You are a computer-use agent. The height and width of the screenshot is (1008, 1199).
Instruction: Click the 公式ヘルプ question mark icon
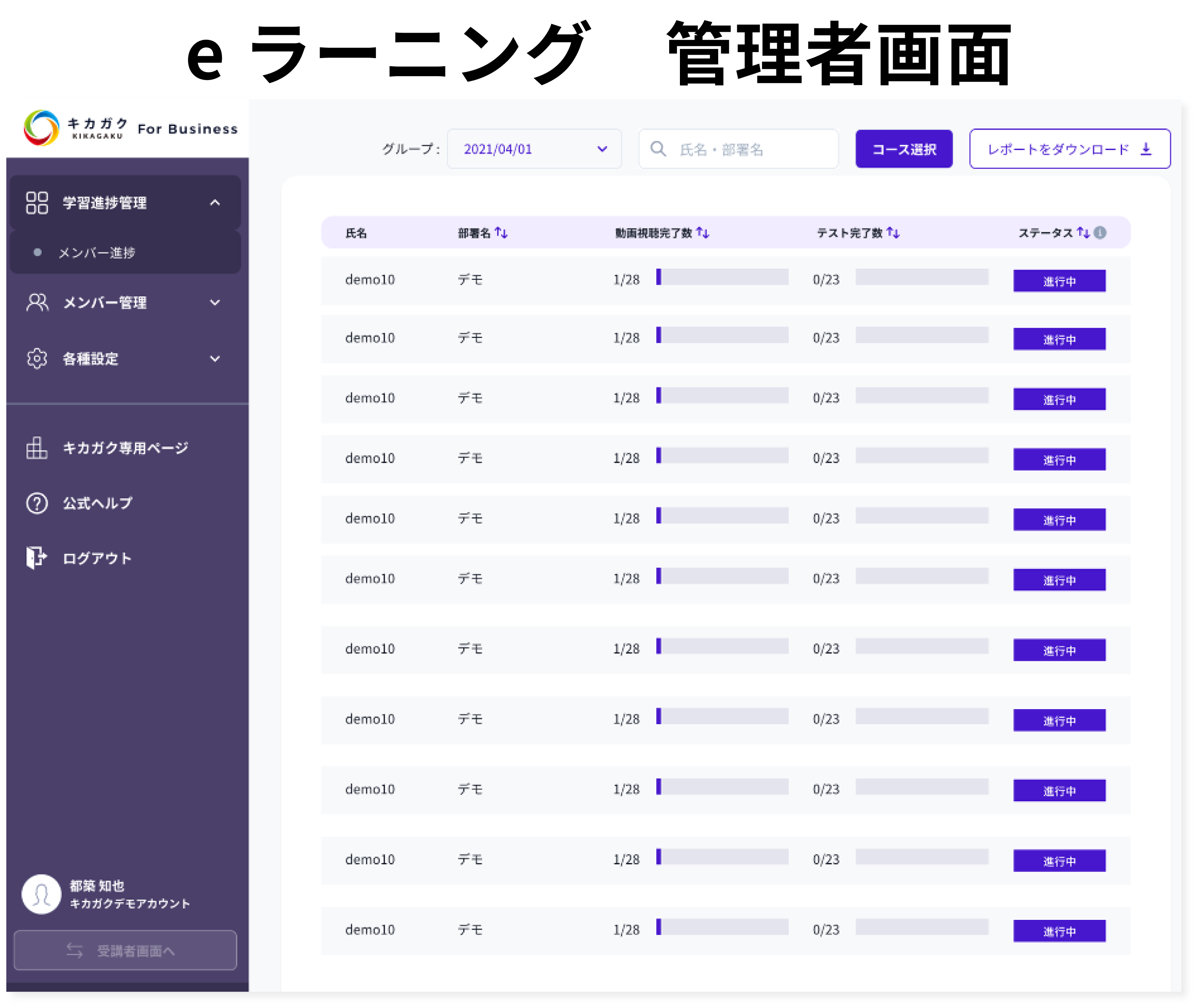[37, 504]
